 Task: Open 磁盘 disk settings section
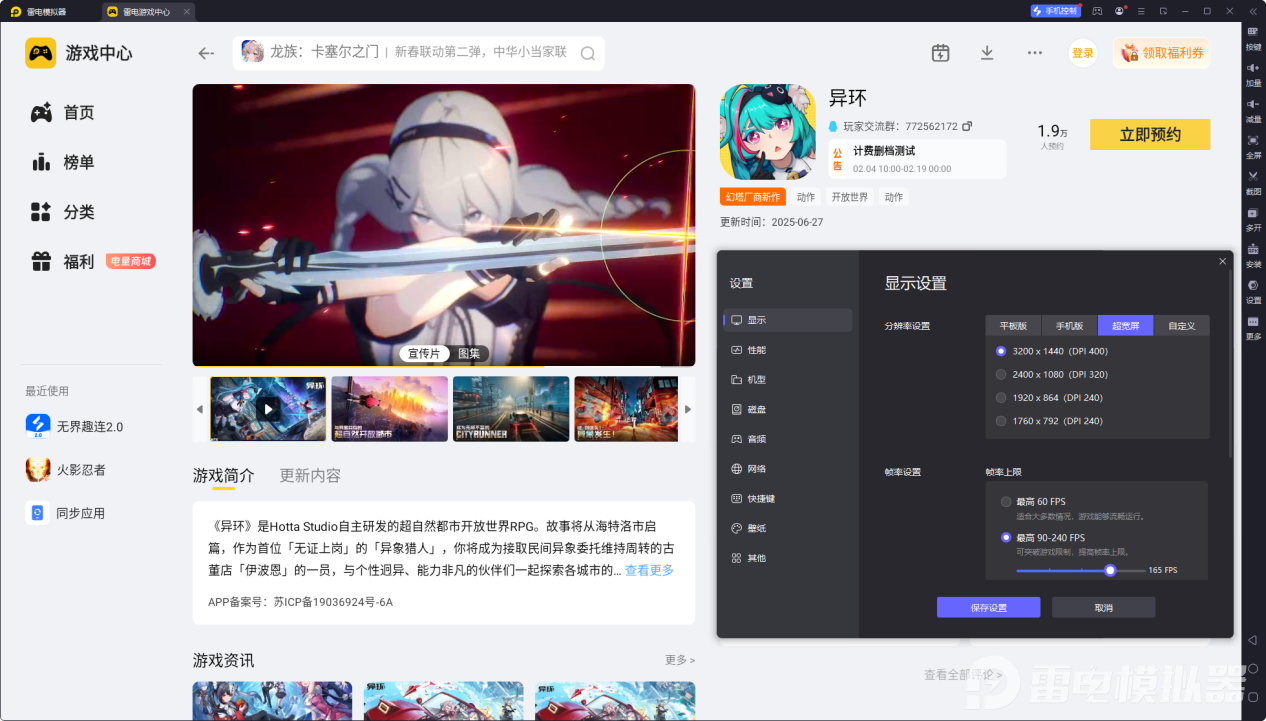(787, 409)
